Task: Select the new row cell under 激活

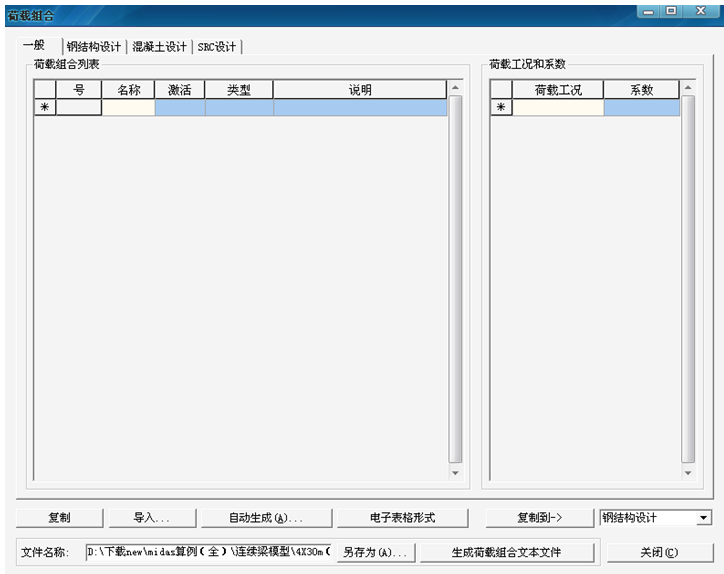Action: point(180,107)
